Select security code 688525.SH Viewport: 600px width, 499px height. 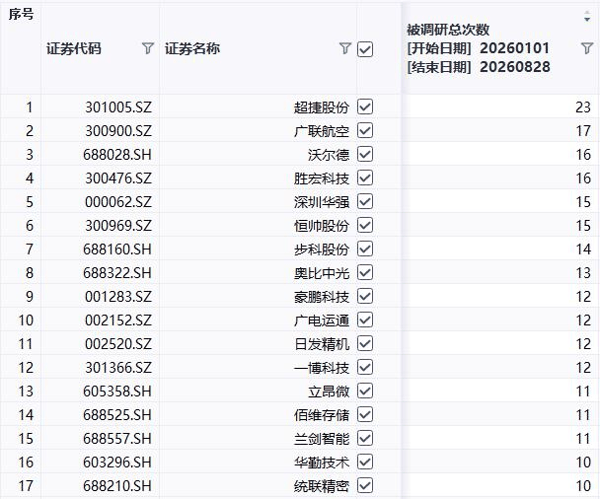117,415
